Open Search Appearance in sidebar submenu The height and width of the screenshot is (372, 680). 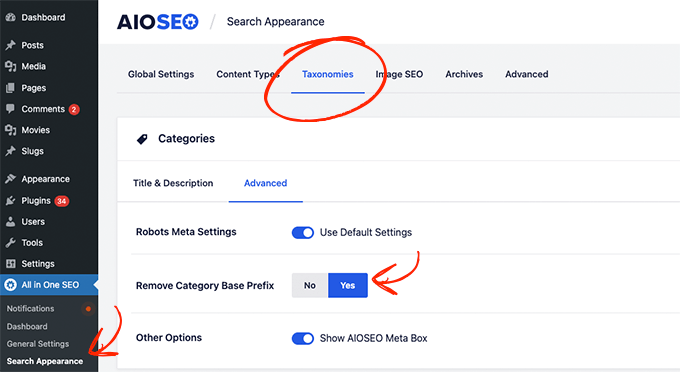pos(45,361)
